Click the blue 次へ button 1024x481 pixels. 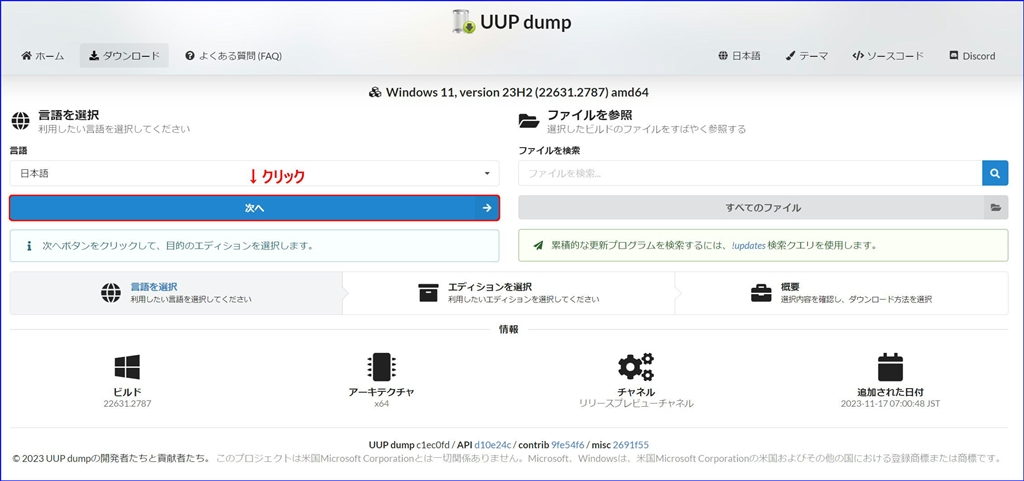tap(255, 208)
